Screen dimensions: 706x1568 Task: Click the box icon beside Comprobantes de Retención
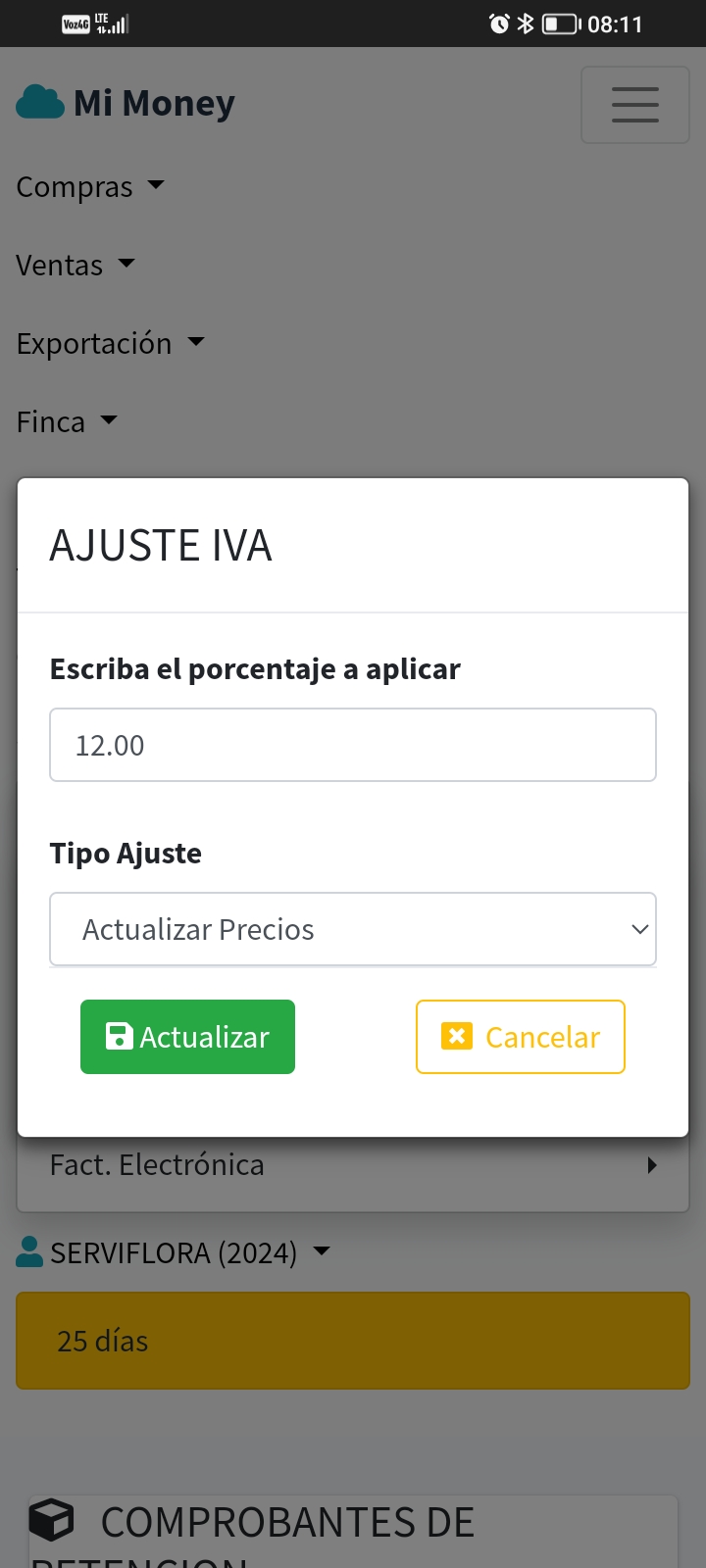coord(52,1521)
